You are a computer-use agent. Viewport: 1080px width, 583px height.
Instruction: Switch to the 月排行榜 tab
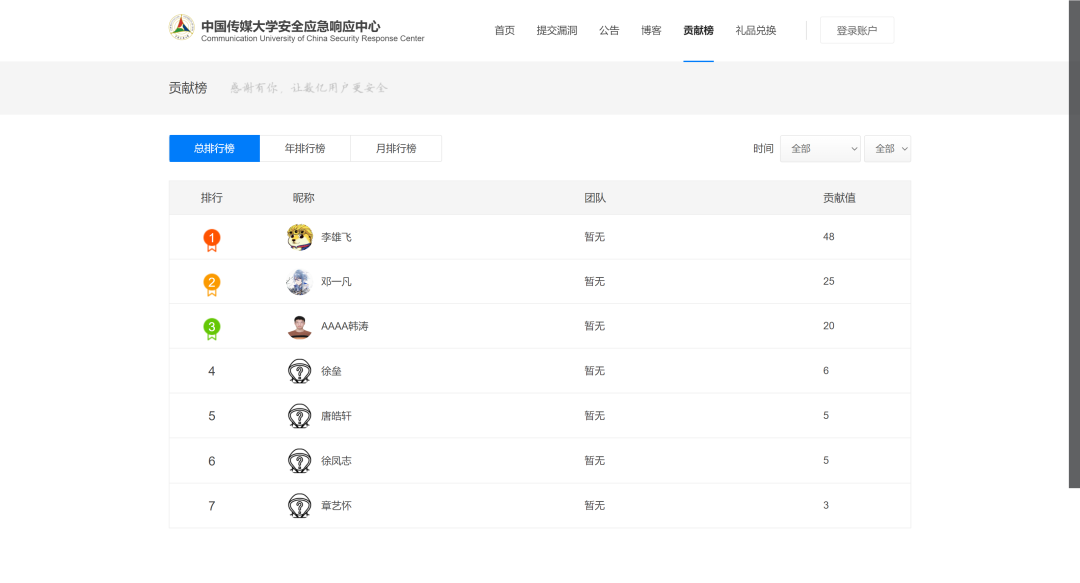point(396,148)
